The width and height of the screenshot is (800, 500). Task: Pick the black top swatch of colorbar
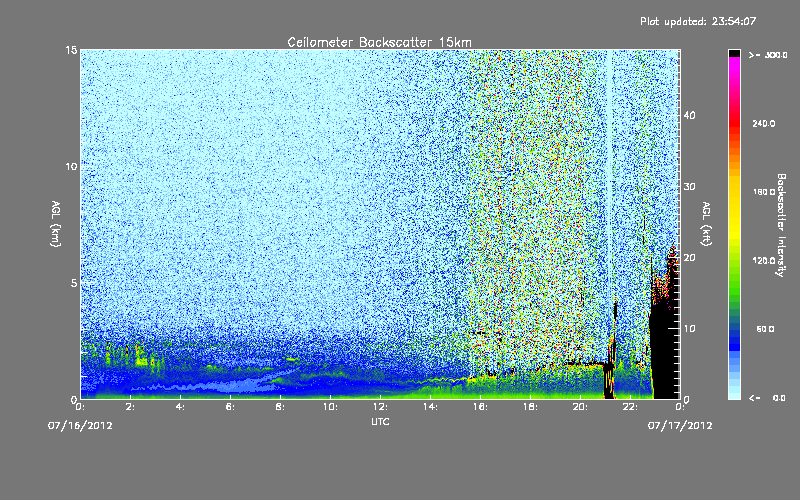coord(734,53)
